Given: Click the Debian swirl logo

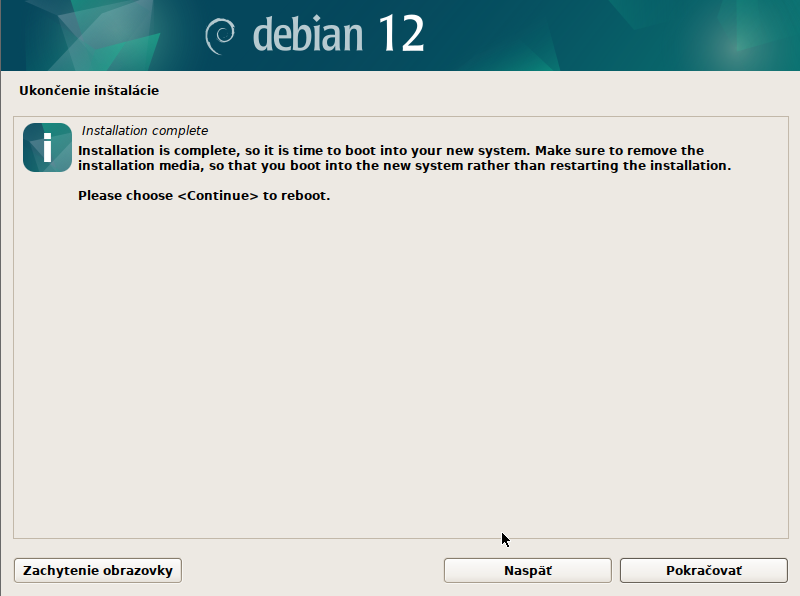Looking at the screenshot, I should click(220, 36).
